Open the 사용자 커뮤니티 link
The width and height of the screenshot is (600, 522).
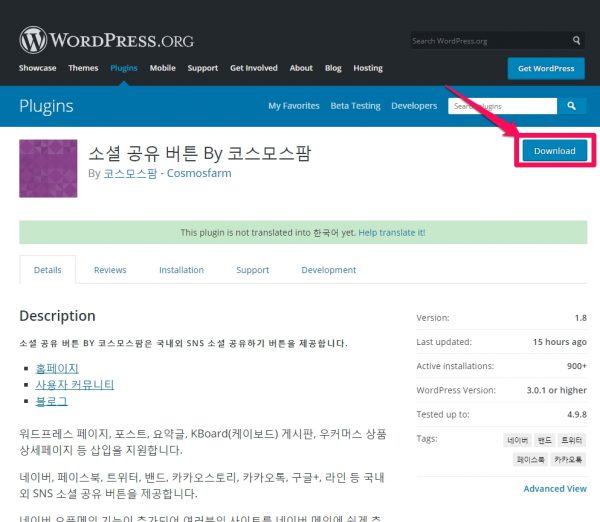(75, 385)
